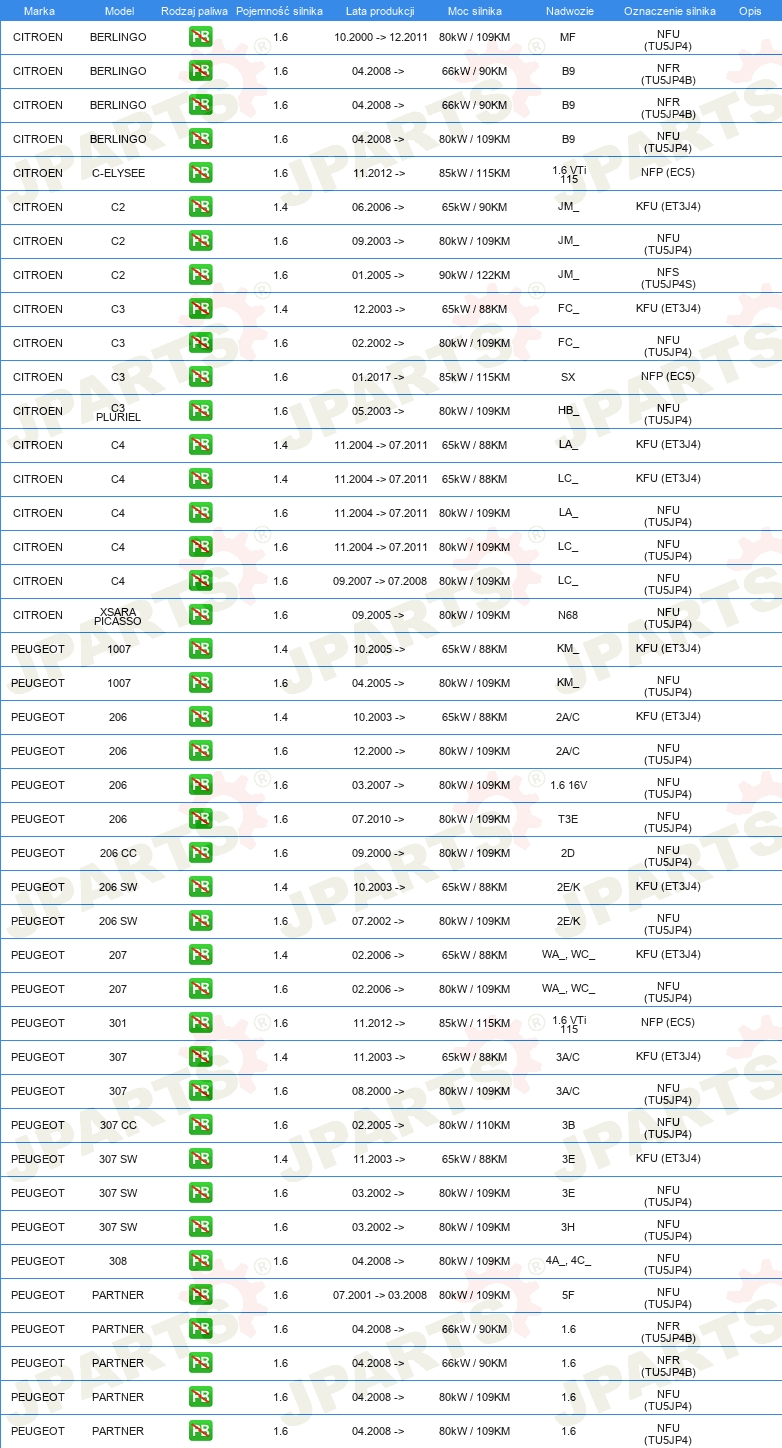Select the 308 model cell
The width and height of the screenshot is (782, 1448).
tap(118, 1261)
